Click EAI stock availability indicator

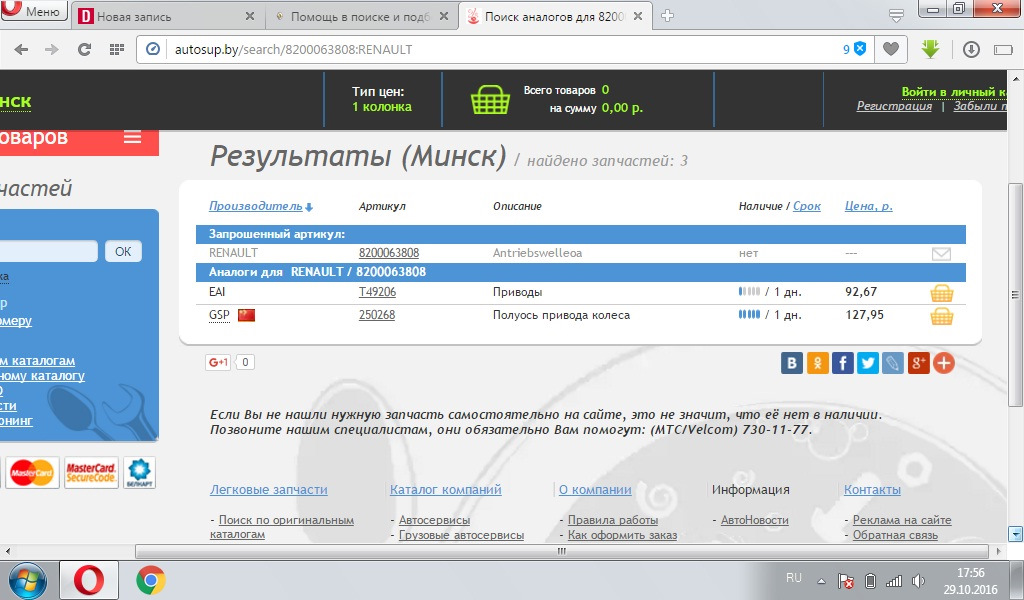point(748,292)
